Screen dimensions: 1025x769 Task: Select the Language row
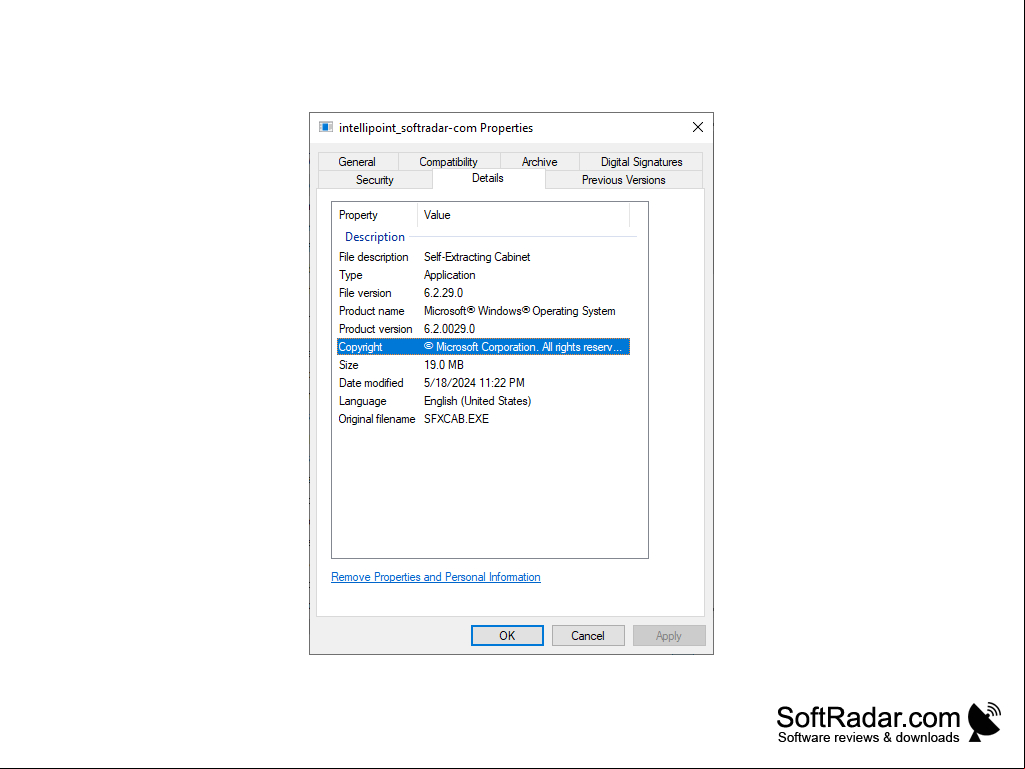point(483,401)
